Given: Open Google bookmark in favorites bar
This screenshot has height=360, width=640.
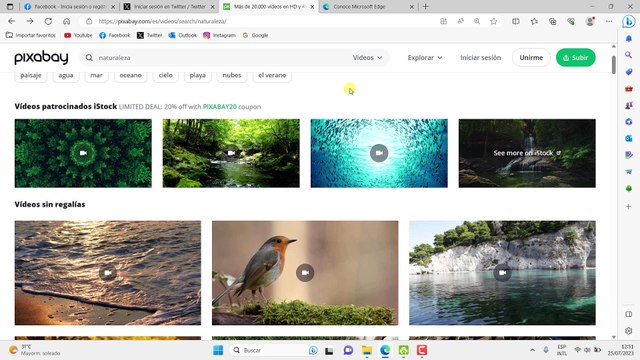Looking at the screenshot, I should (255, 36).
